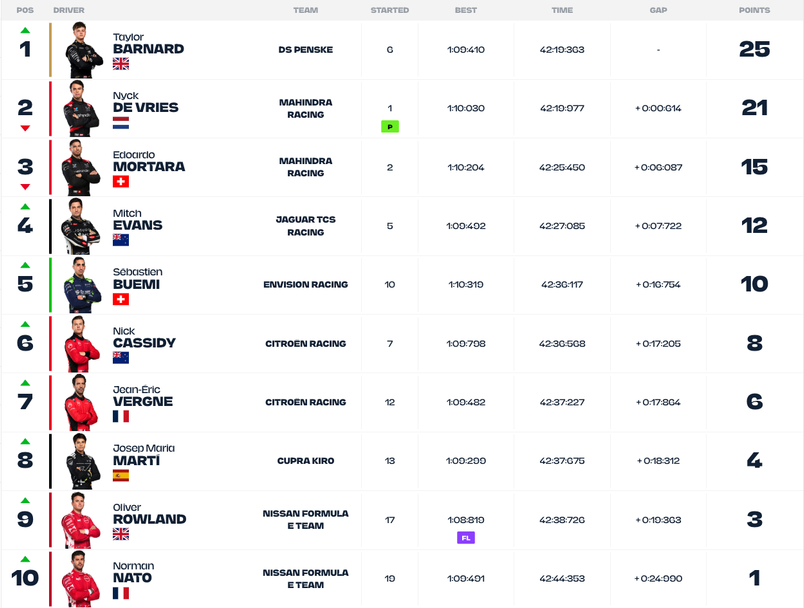Click the French flag under Vergne
This screenshot has width=804, height=608.
click(x=121, y=416)
